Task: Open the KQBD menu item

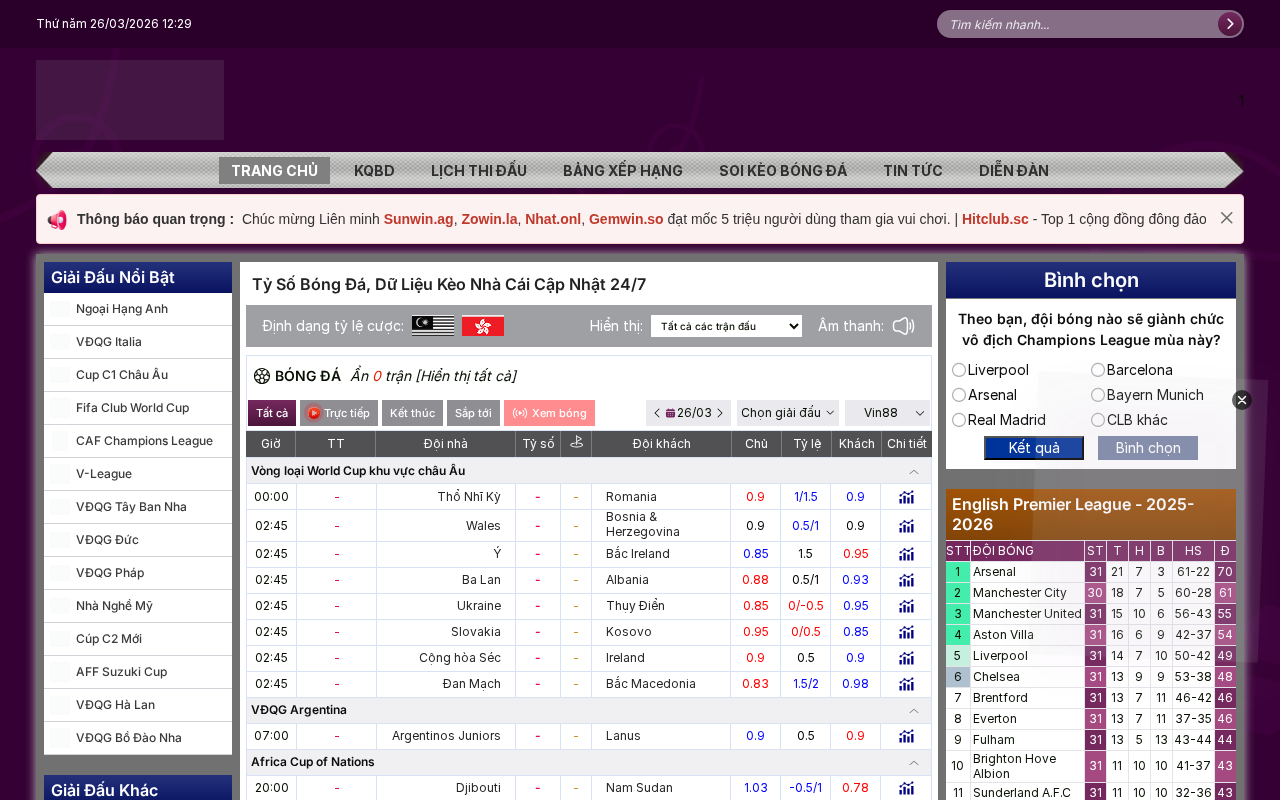Action: point(374,171)
